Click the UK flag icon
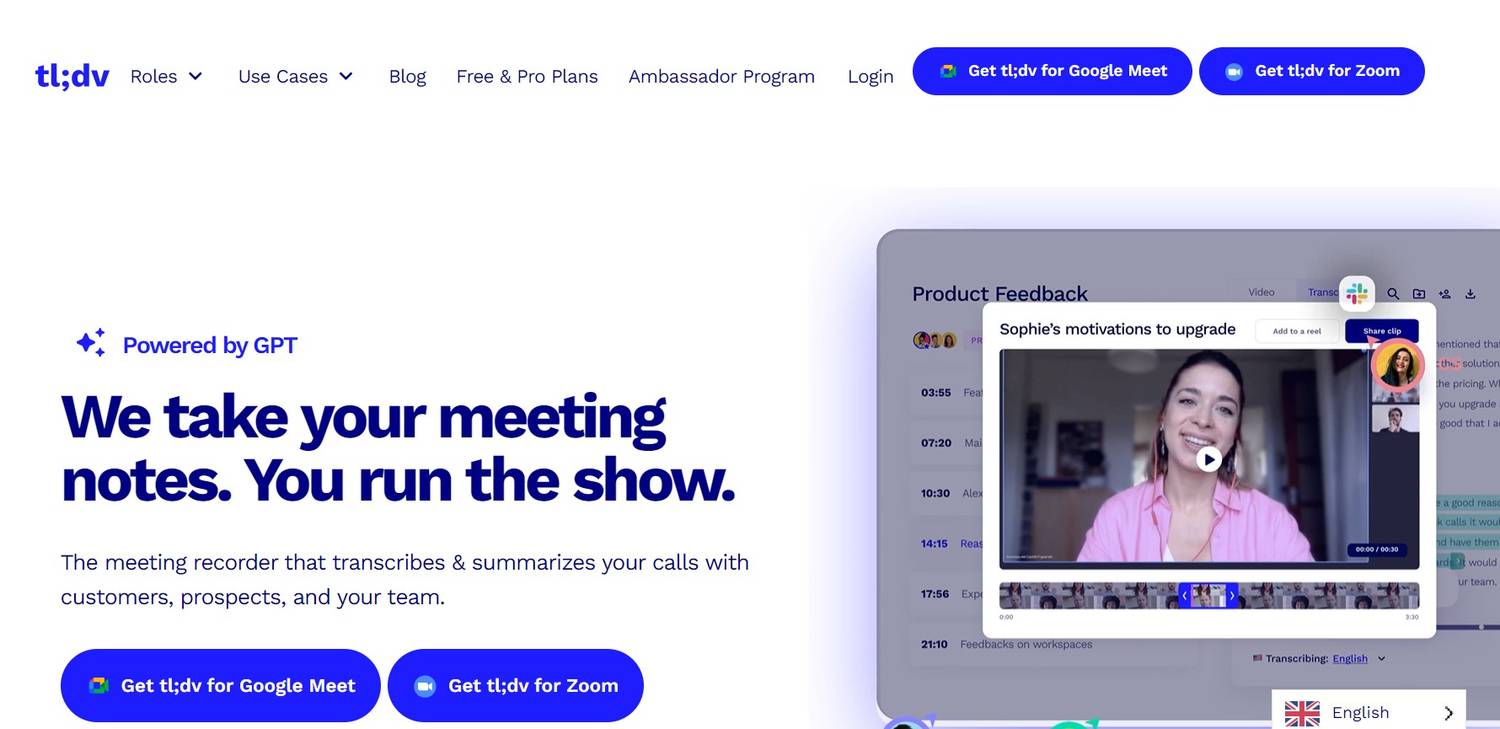The height and width of the screenshot is (729, 1500). pyautogui.click(x=1302, y=713)
